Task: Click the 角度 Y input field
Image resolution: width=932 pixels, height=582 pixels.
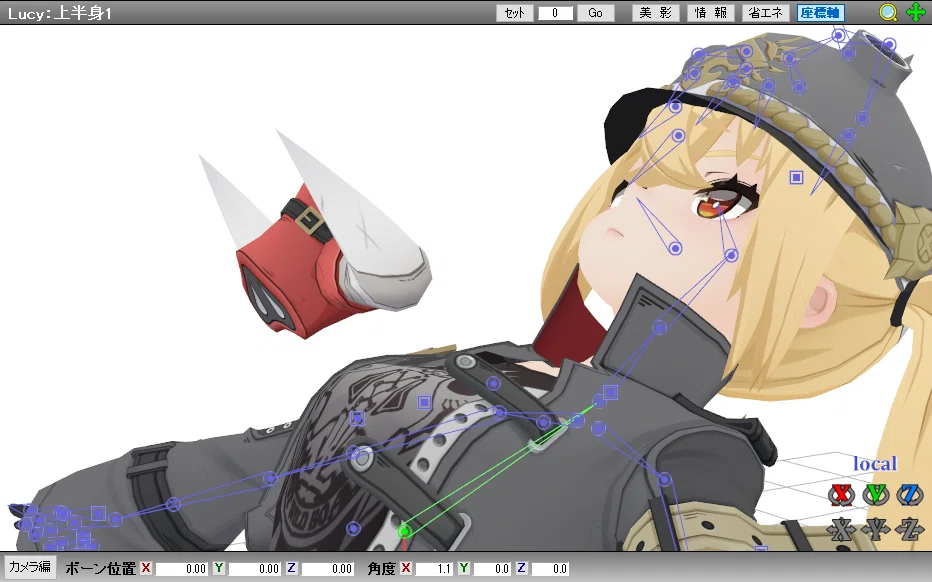Action: tap(492, 568)
